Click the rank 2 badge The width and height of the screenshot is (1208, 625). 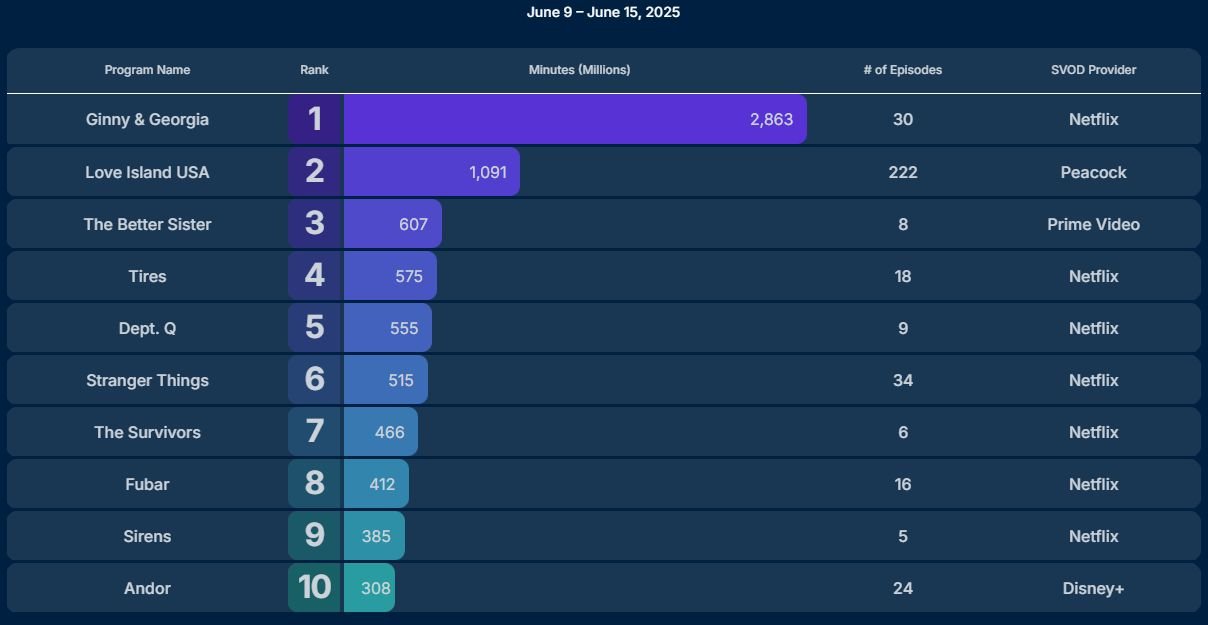(x=315, y=171)
